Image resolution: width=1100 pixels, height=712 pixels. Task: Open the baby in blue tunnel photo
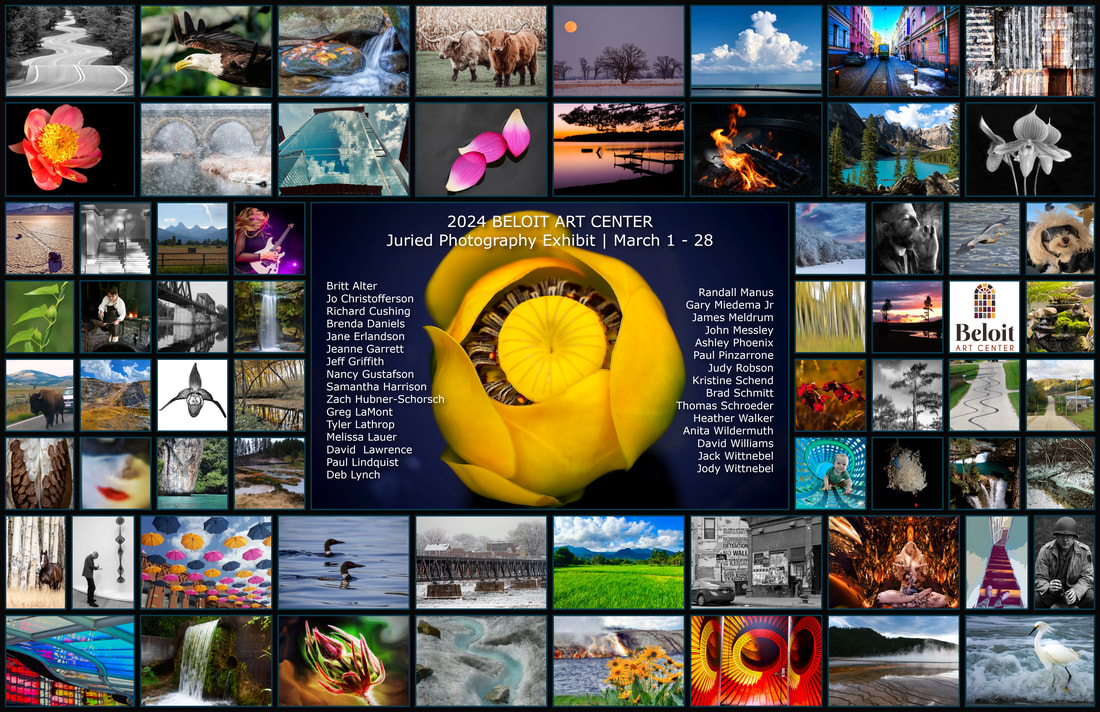[831, 473]
